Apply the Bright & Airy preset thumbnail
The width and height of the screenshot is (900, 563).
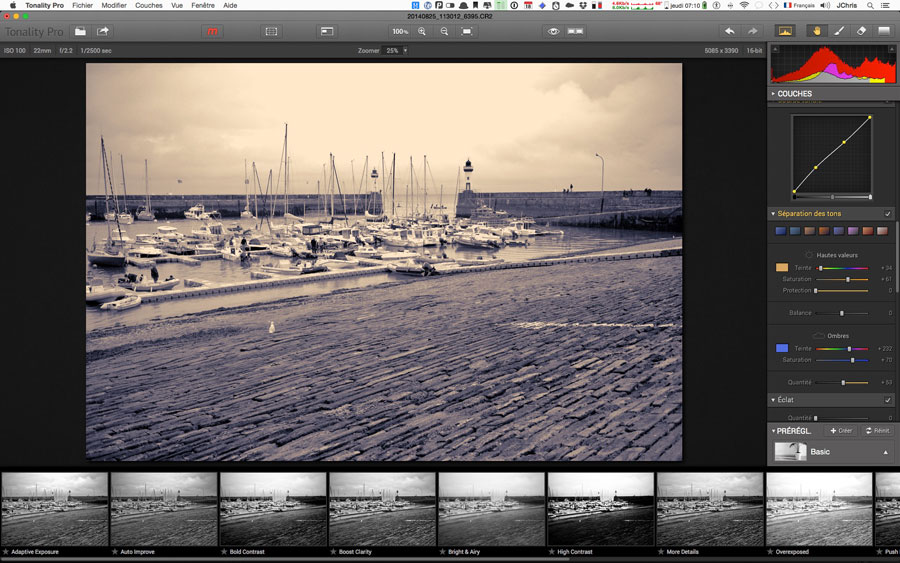[491, 509]
